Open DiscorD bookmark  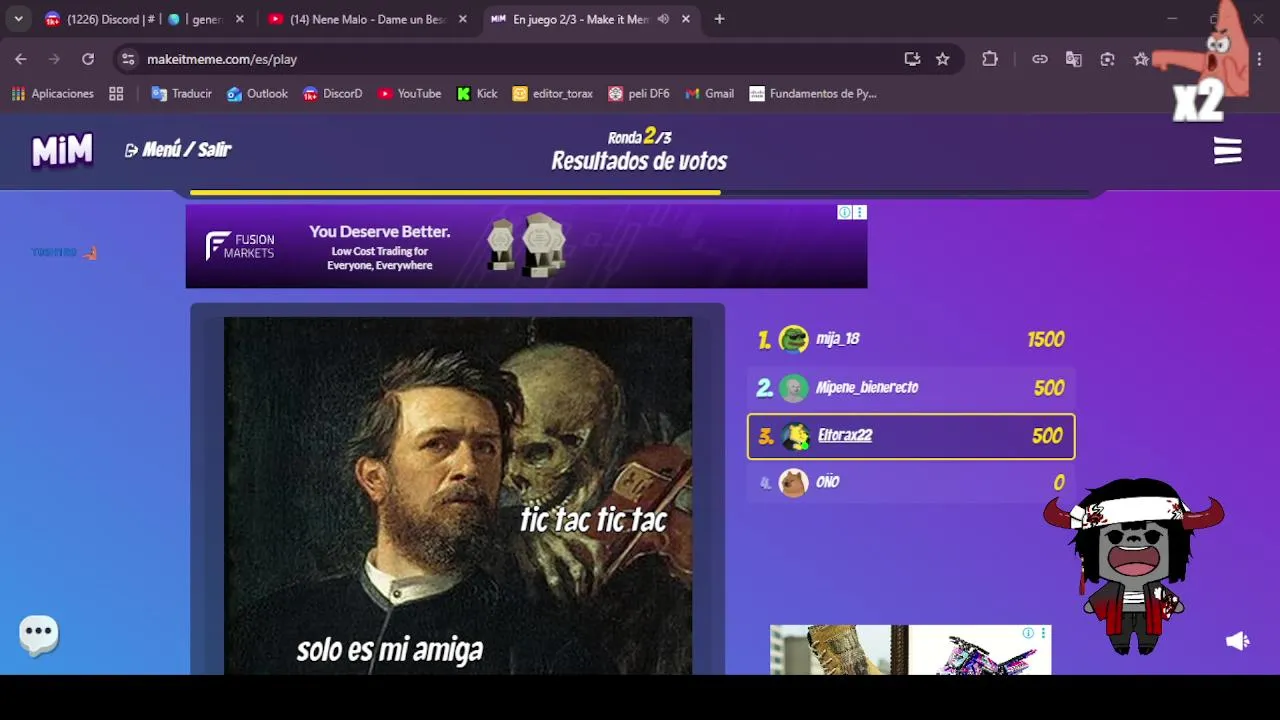coord(332,94)
